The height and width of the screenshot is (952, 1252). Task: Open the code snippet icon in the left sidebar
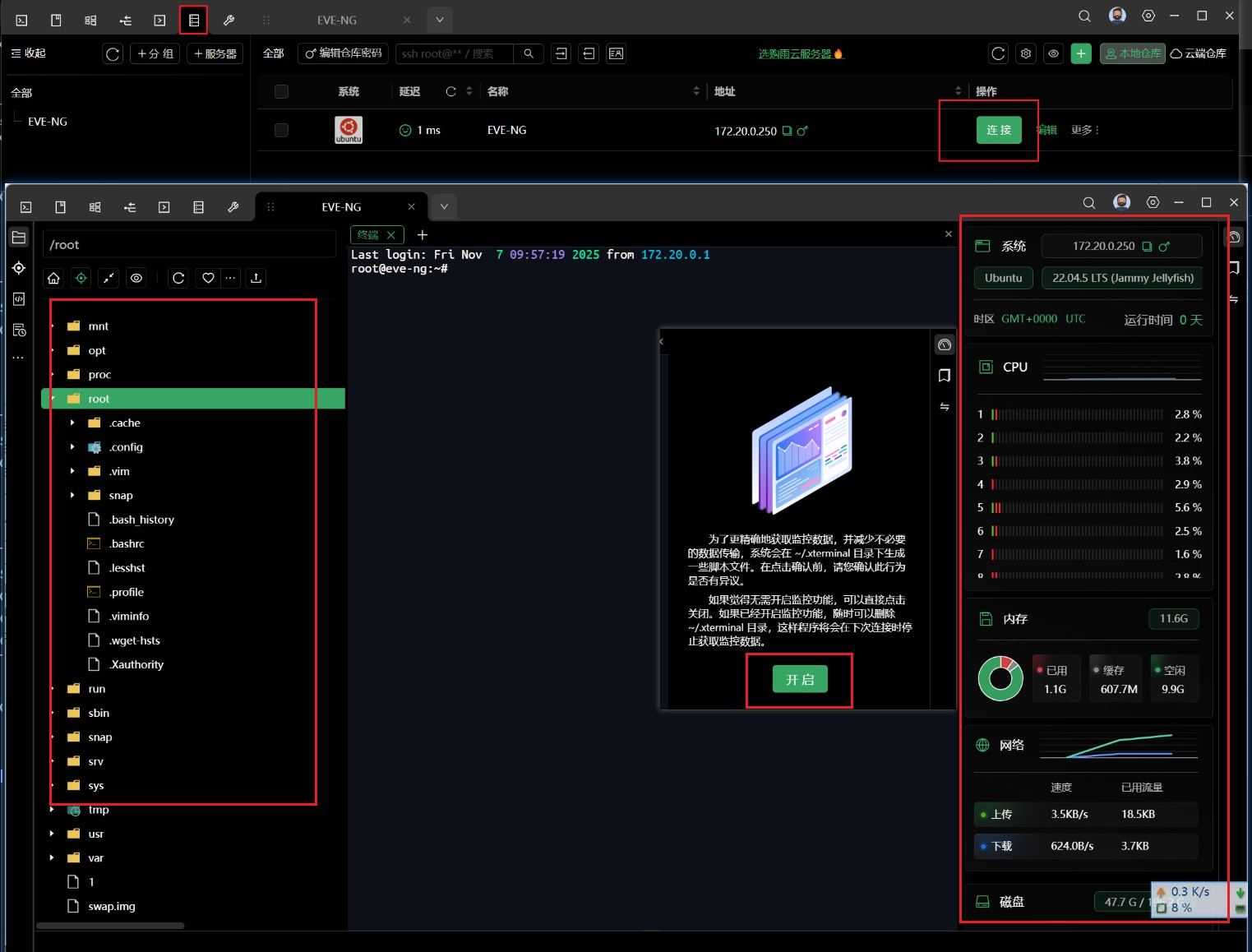click(x=19, y=299)
